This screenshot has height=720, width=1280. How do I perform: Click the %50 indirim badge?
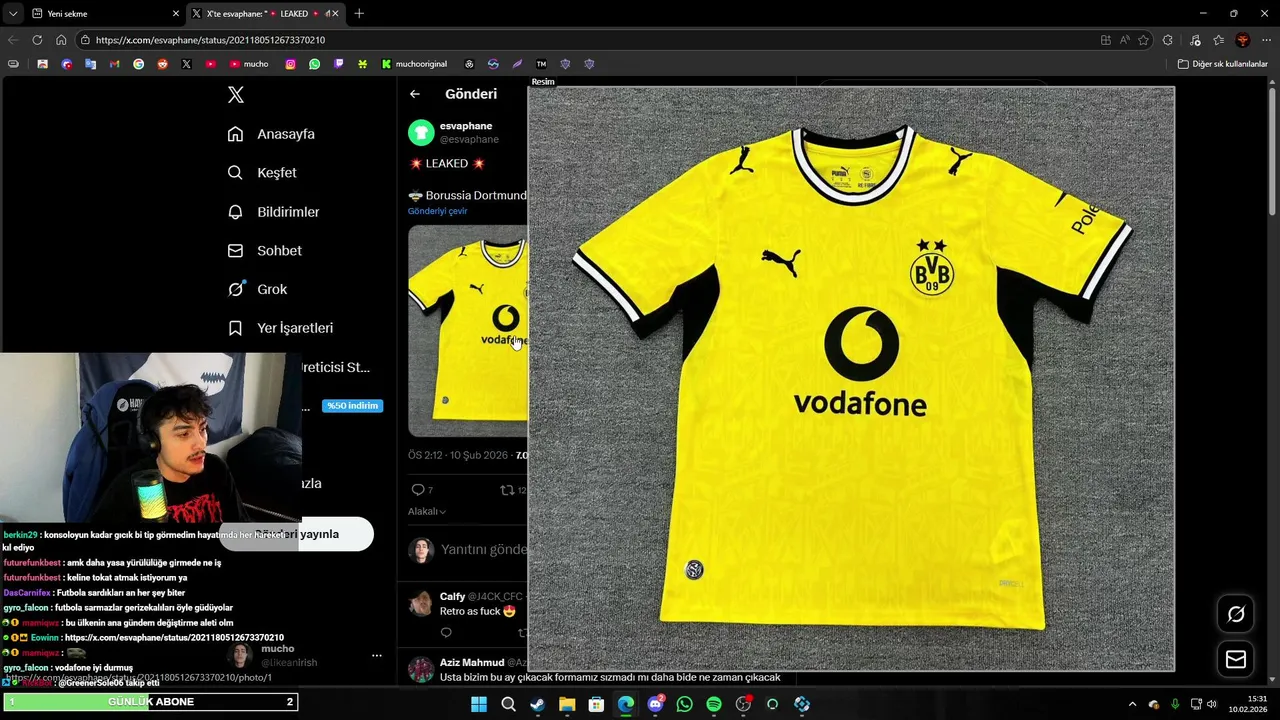click(x=352, y=405)
